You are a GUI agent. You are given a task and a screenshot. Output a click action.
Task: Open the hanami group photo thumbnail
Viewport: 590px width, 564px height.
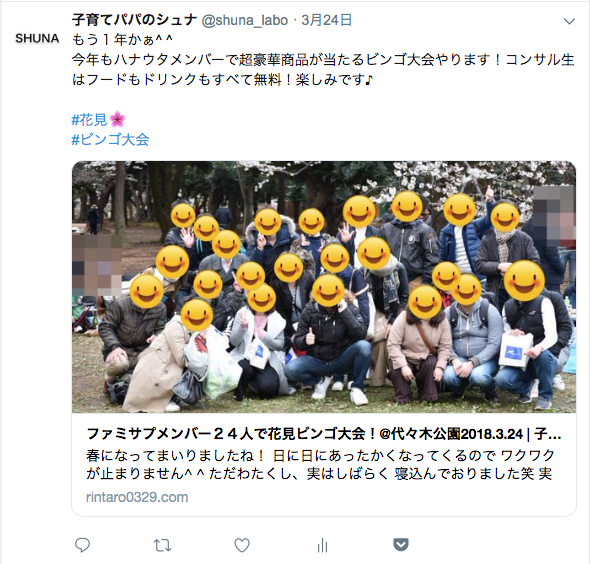(324, 287)
